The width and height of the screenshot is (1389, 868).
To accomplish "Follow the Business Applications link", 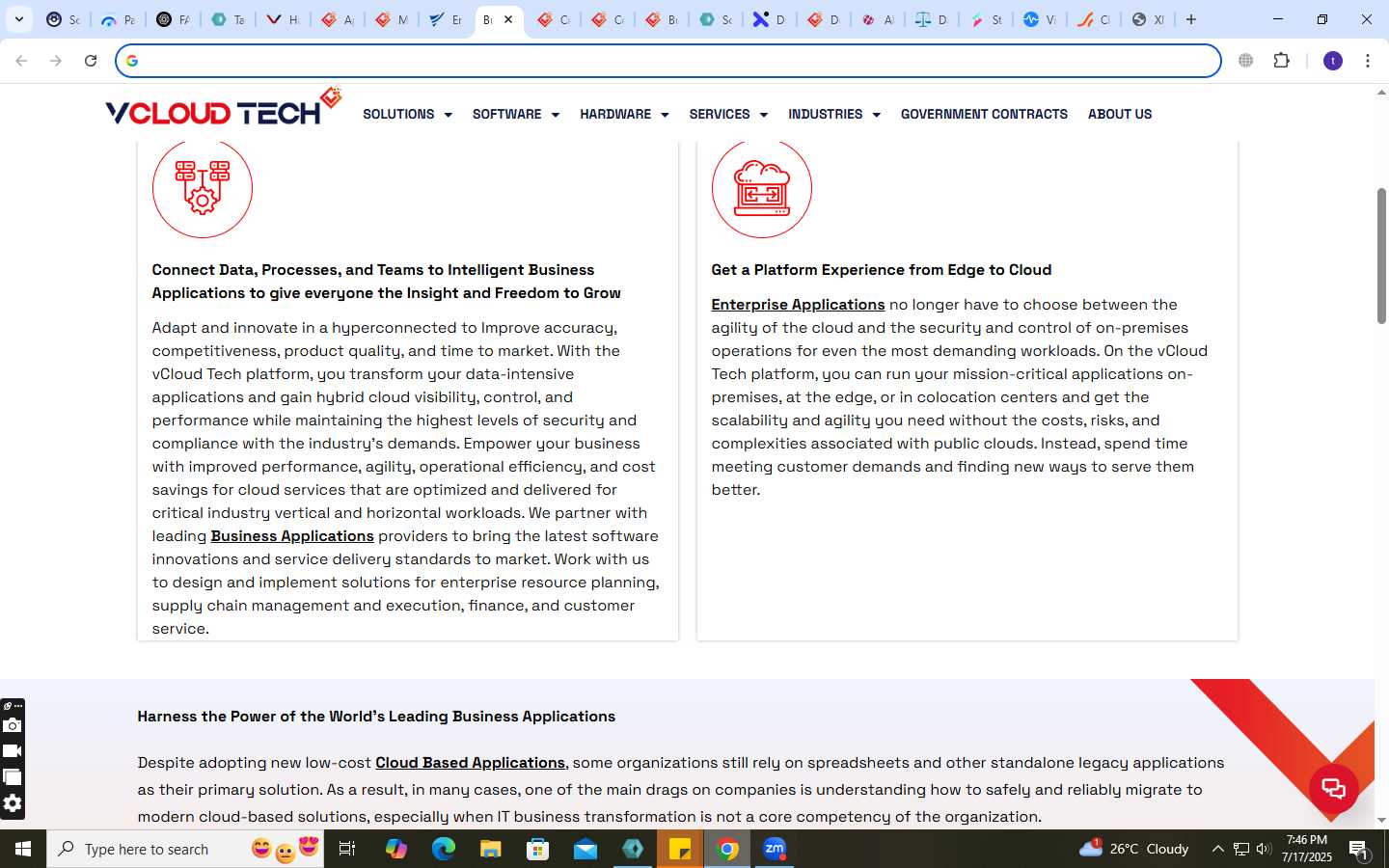I will point(292,536).
